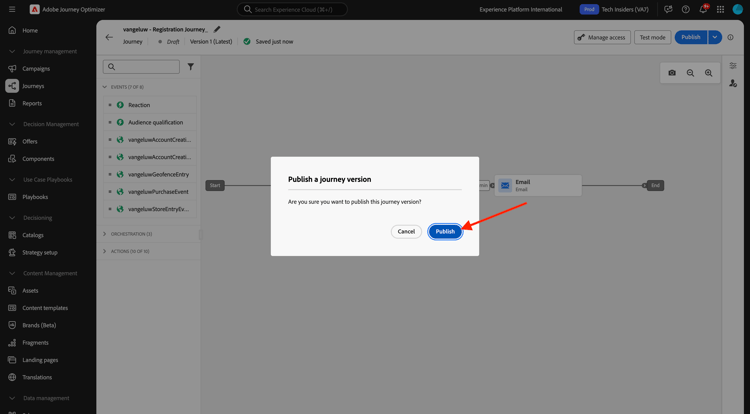Screen dimensions: 750x414
Task: Collapse the Use Case Playbooks section
Action: [12, 179]
